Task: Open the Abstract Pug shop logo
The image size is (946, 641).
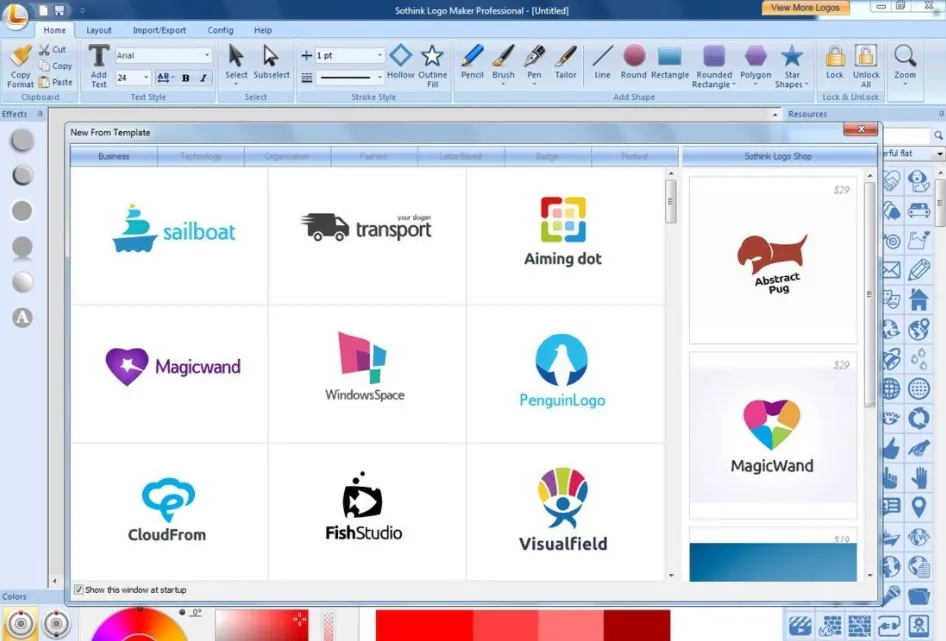Action: 773,260
